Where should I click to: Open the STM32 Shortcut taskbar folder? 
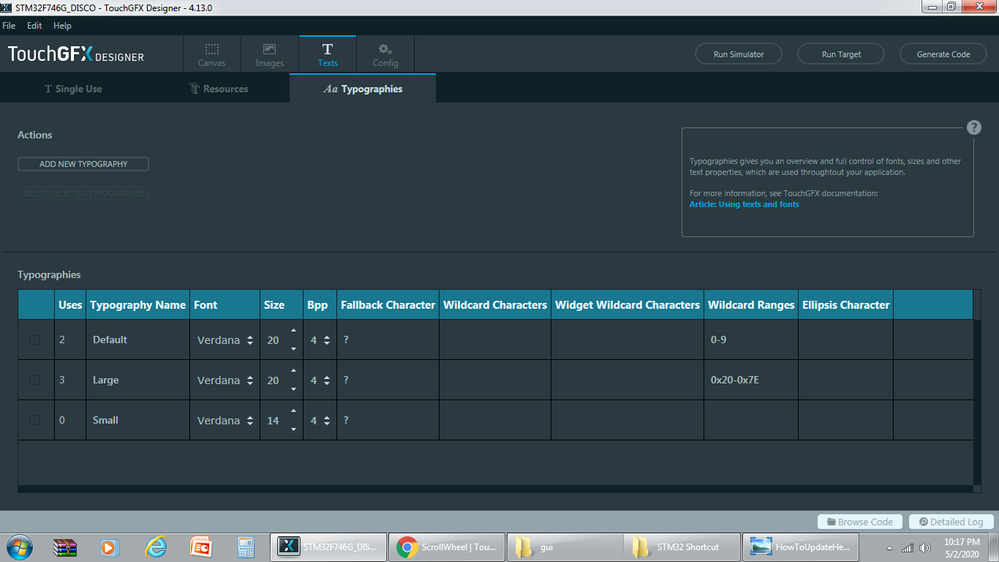click(x=682, y=547)
